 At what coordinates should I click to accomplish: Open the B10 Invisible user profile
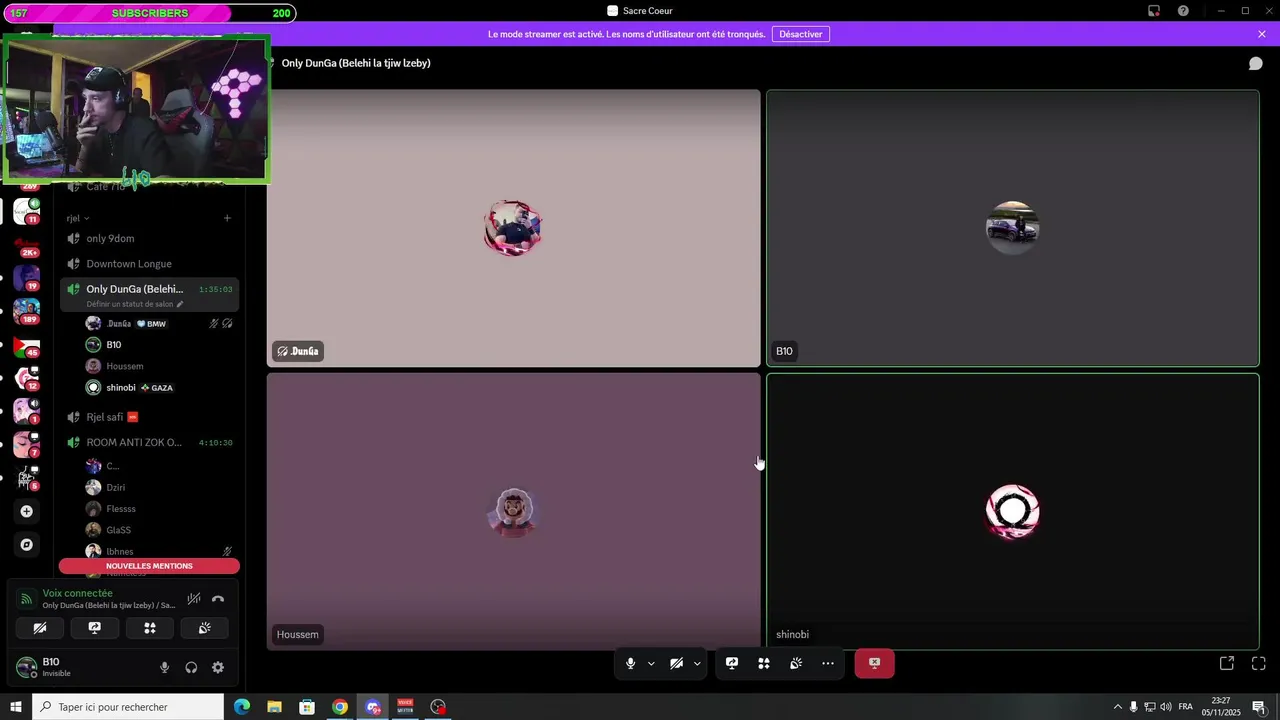(78, 667)
